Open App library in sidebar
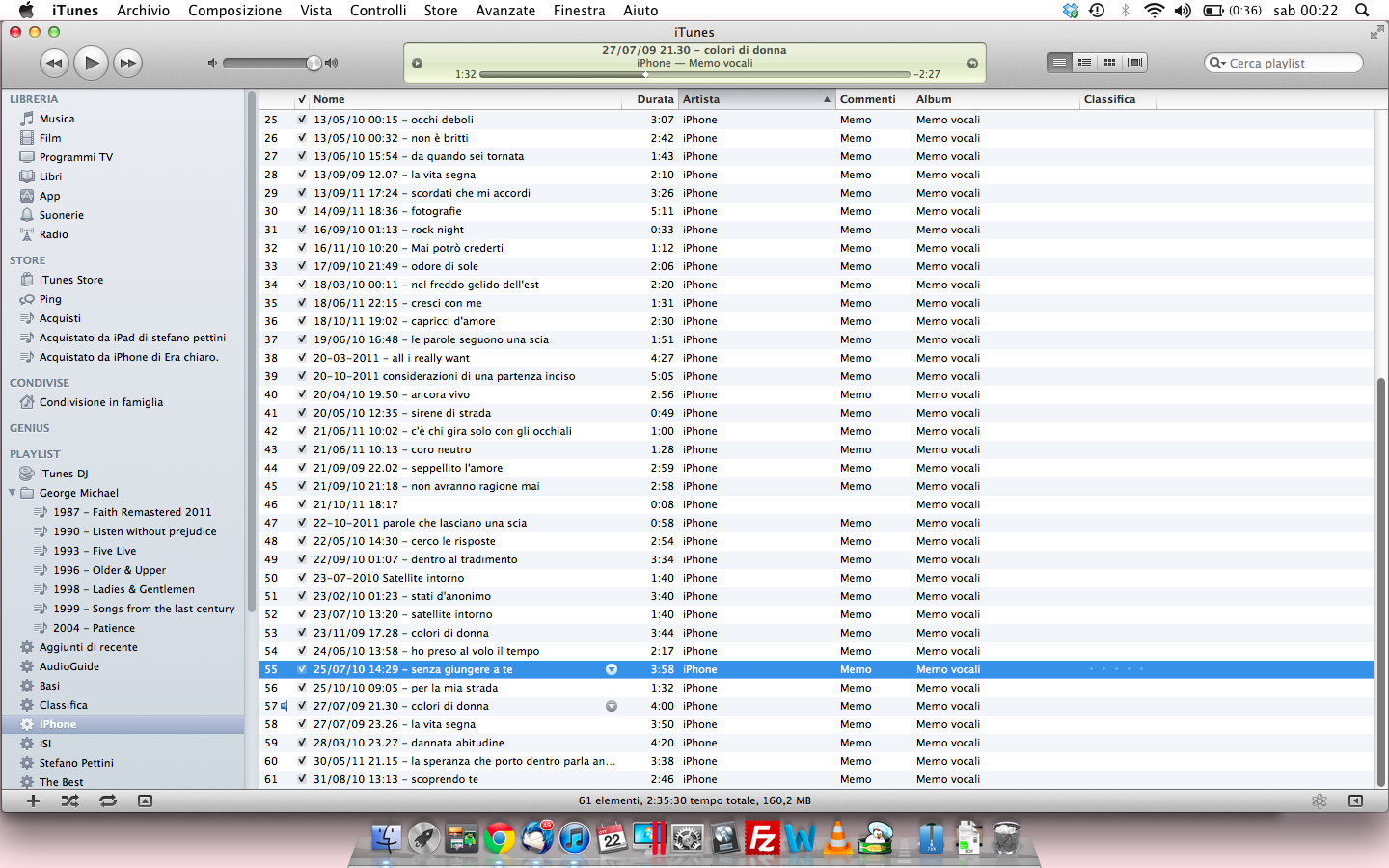This screenshot has height=868, width=1389. coord(49,196)
